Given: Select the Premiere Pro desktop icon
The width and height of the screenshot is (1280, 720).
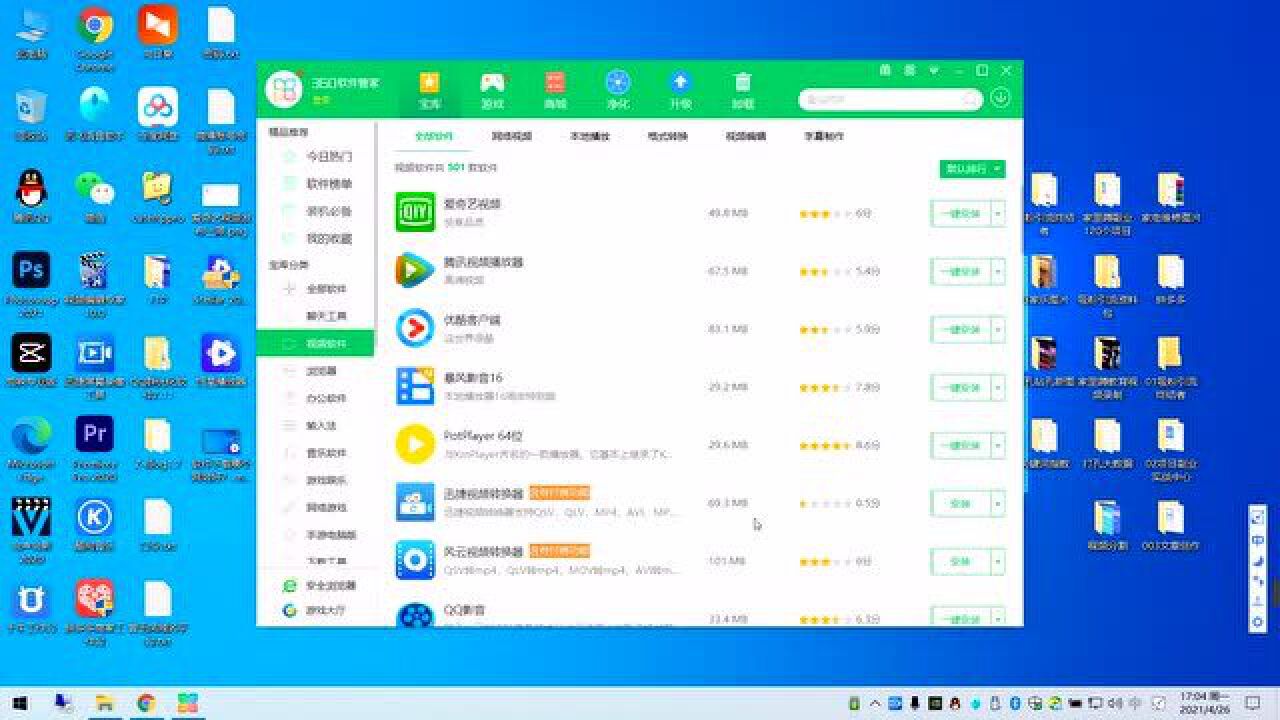Looking at the screenshot, I should (x=95, y=447).
